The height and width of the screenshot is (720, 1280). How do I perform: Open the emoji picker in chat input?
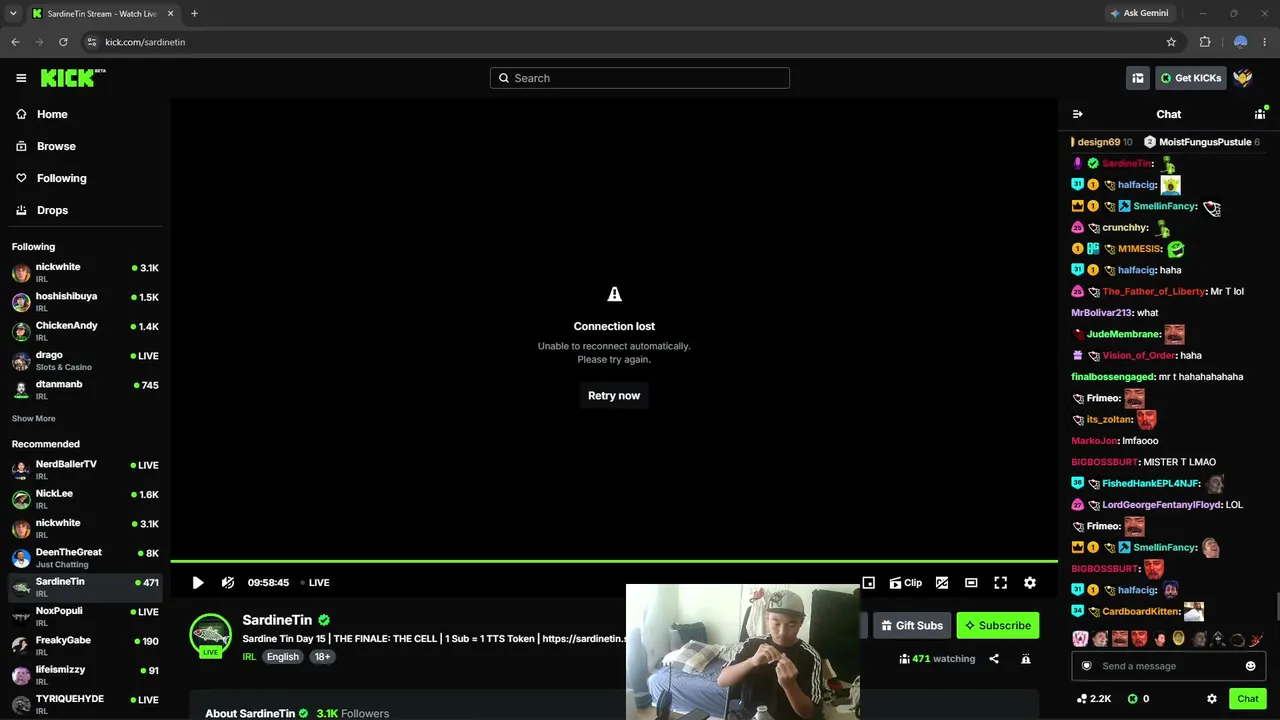coord(1250,666)
